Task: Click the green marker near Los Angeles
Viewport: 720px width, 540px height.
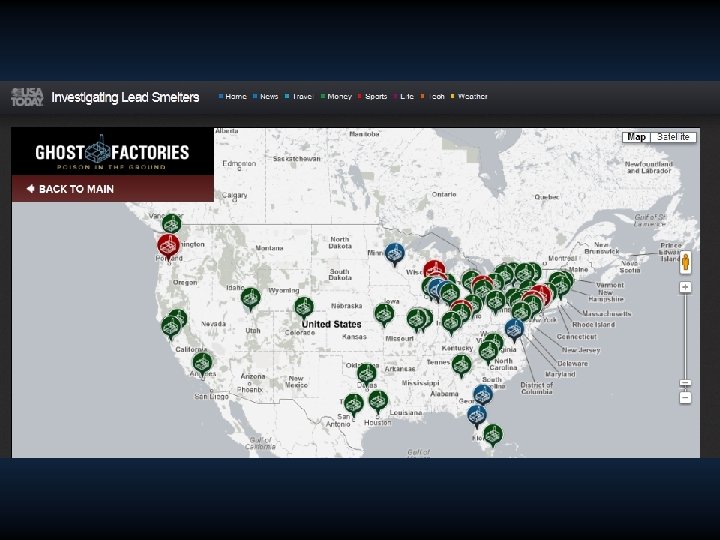Action: point(202,363)
